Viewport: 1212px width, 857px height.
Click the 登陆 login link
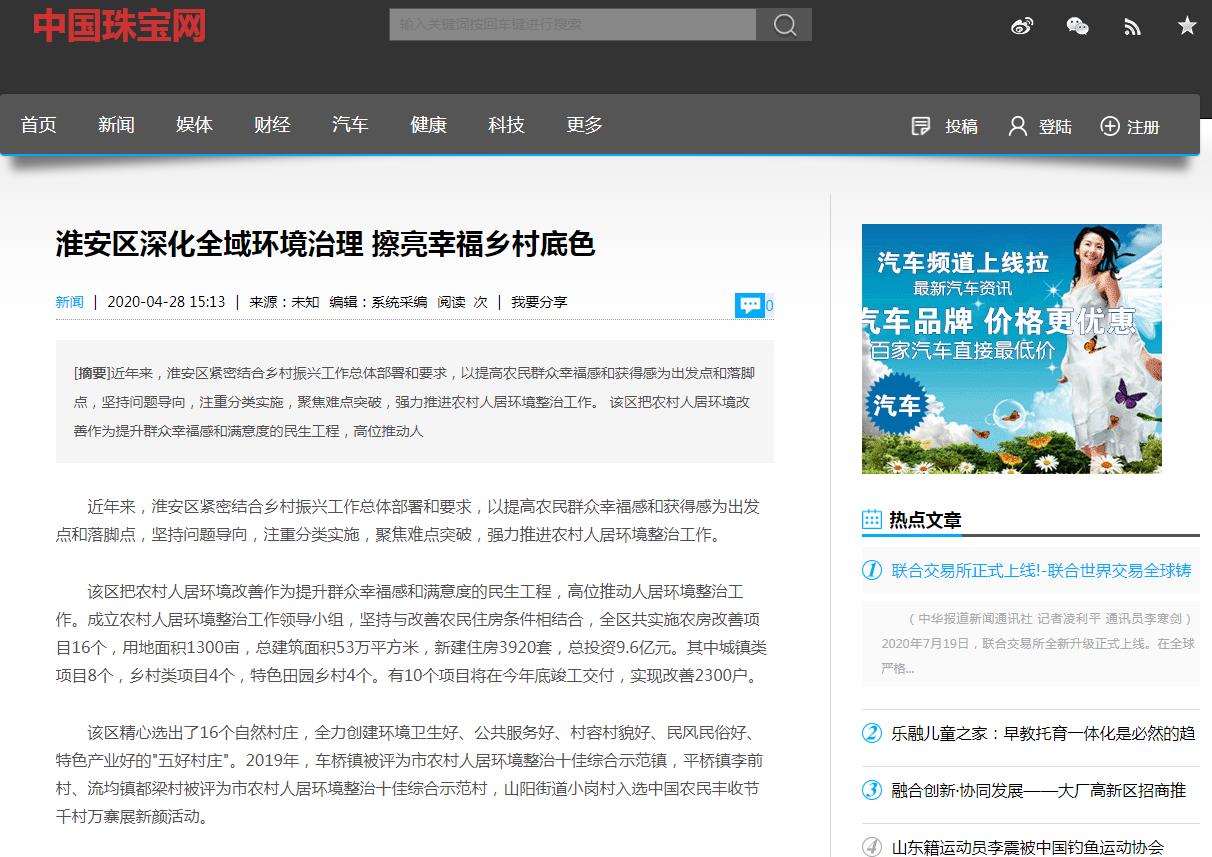(x=1055, y=127)
